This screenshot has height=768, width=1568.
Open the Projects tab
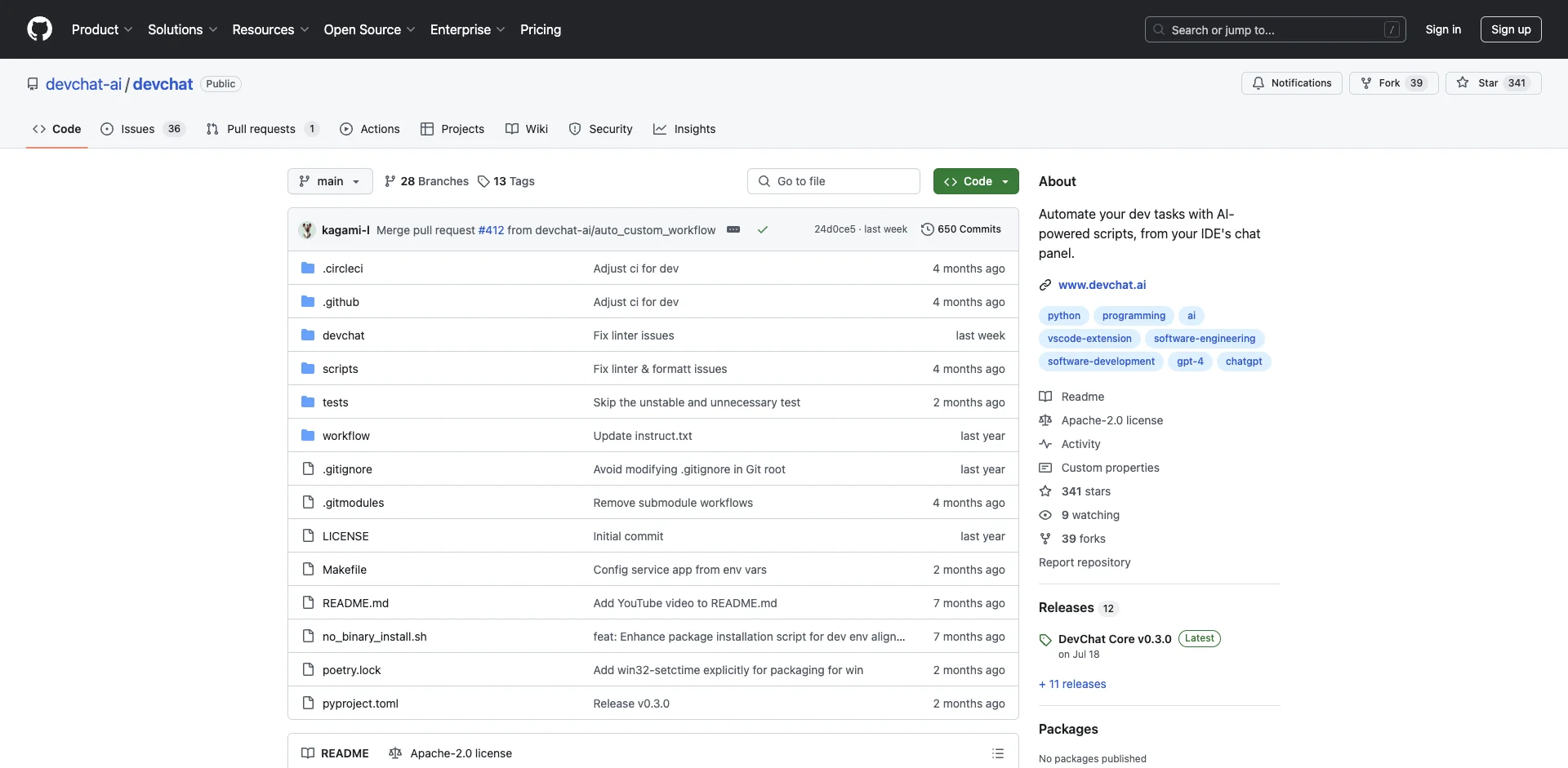click(x=452, y=129)
